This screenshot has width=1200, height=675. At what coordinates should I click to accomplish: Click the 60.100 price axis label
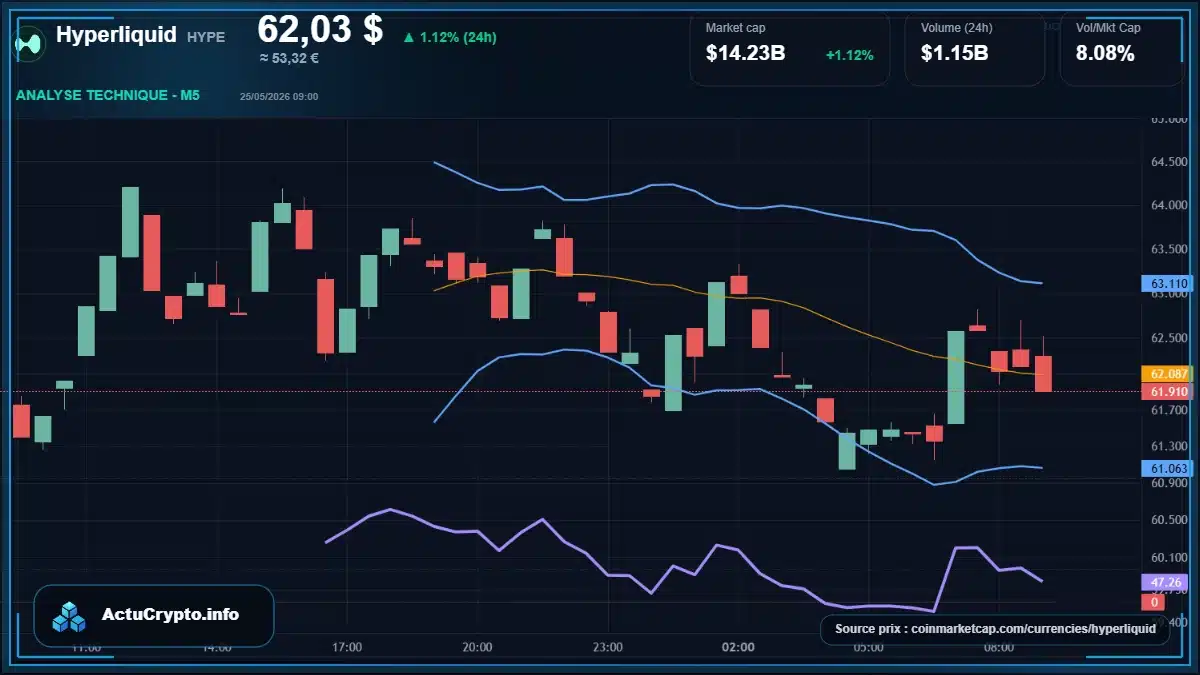(1169, 557)
